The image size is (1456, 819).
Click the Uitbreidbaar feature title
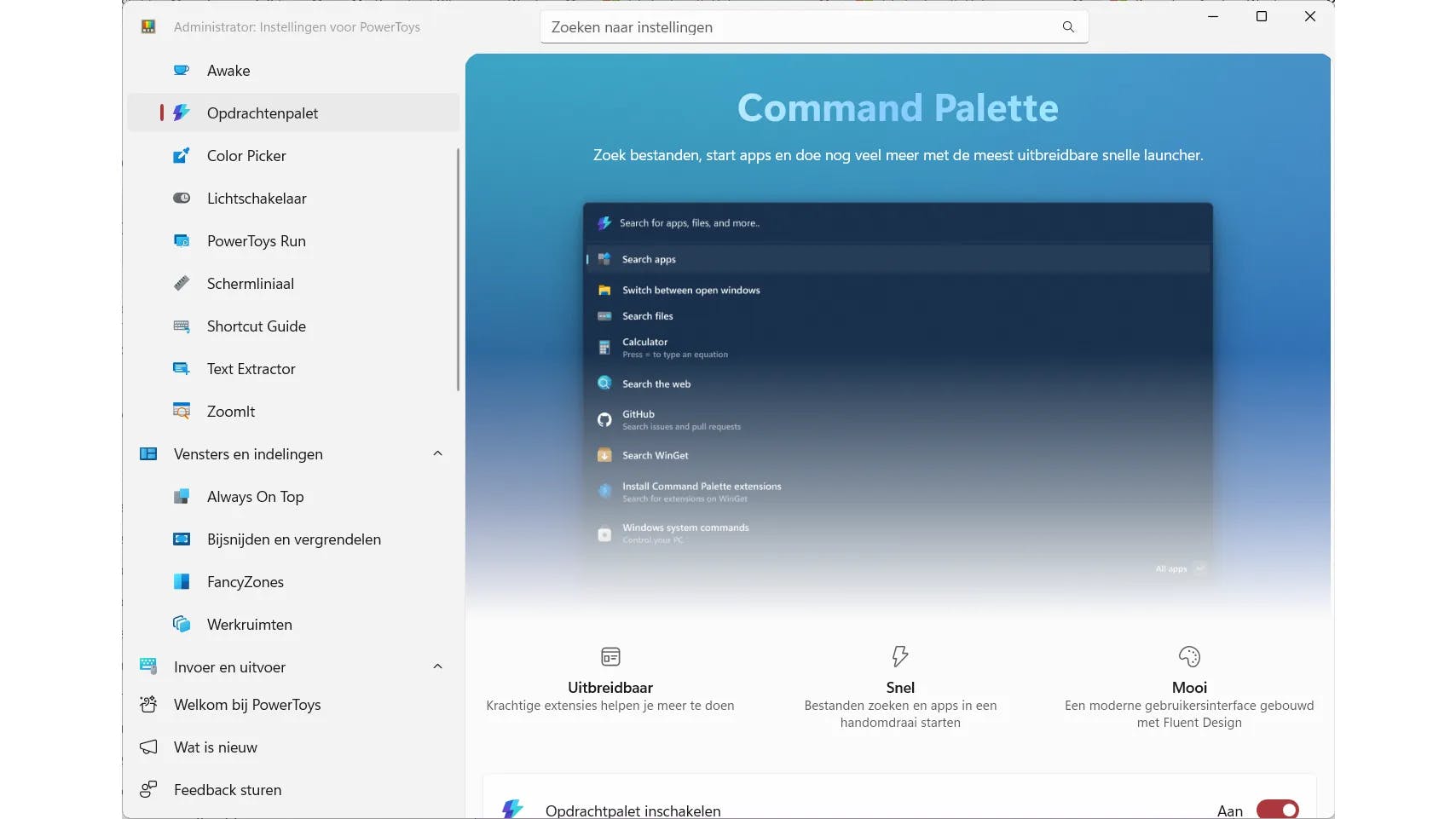610,688
